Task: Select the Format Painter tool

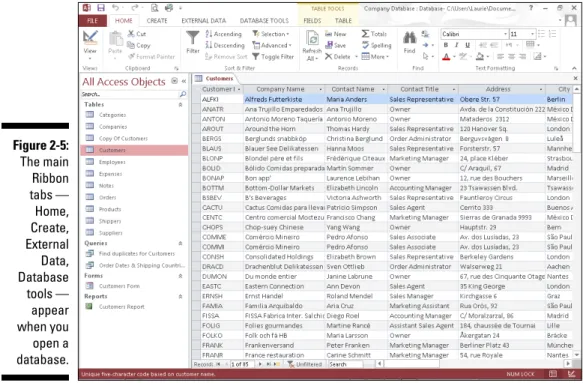Action: pyautogui.click(x=151, y=57)
